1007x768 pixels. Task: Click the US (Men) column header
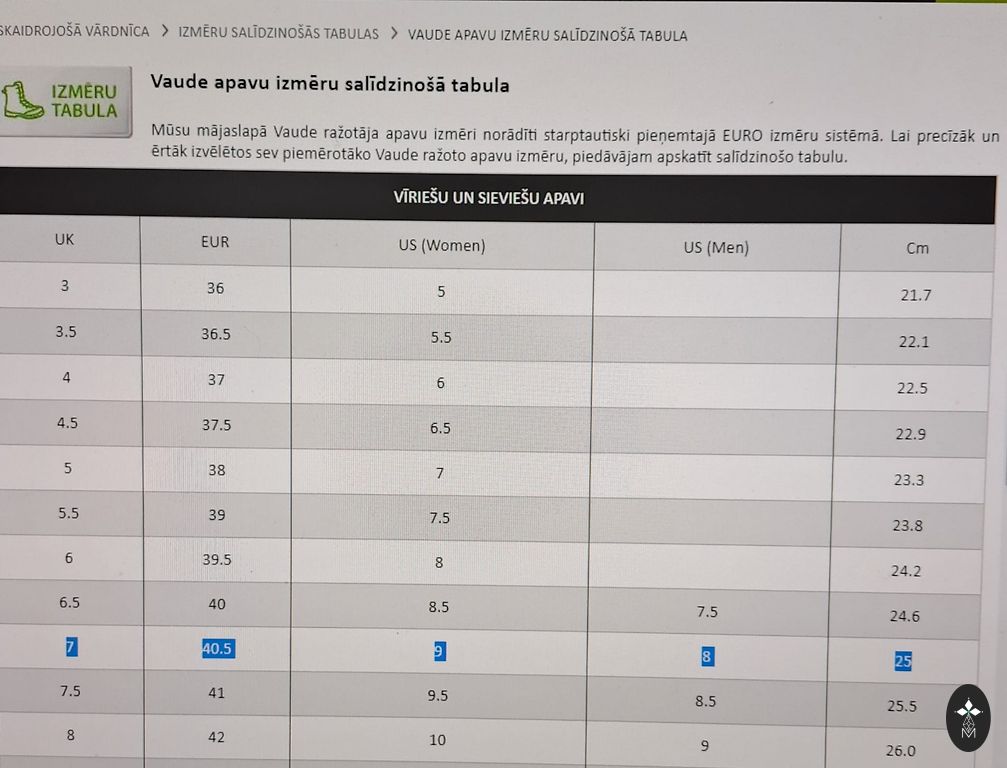[716, 247]
